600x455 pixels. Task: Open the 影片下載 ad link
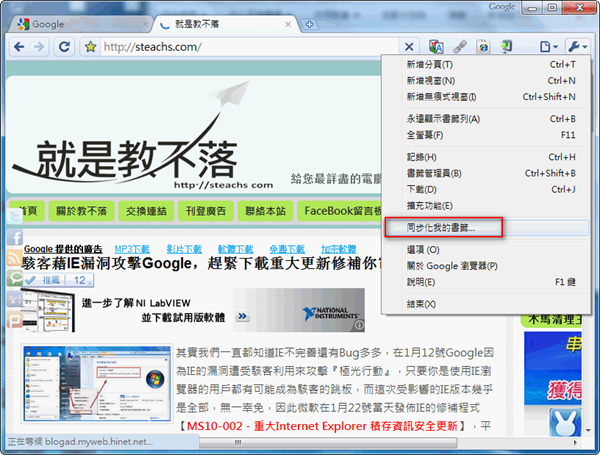184,250
